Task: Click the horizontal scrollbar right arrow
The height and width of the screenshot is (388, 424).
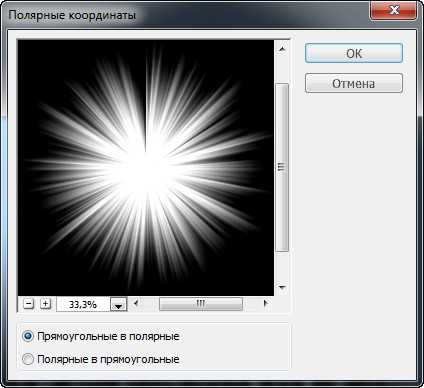Action: (265, 303)
